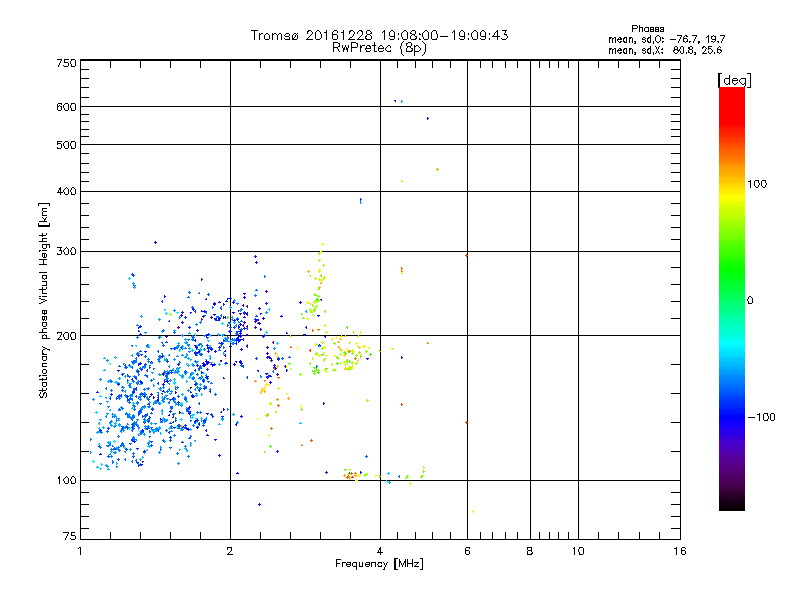Viewport: 800px width, 600px height.
Task: Click the x-axis '1' tick label
Action: (x=80, y=551)
